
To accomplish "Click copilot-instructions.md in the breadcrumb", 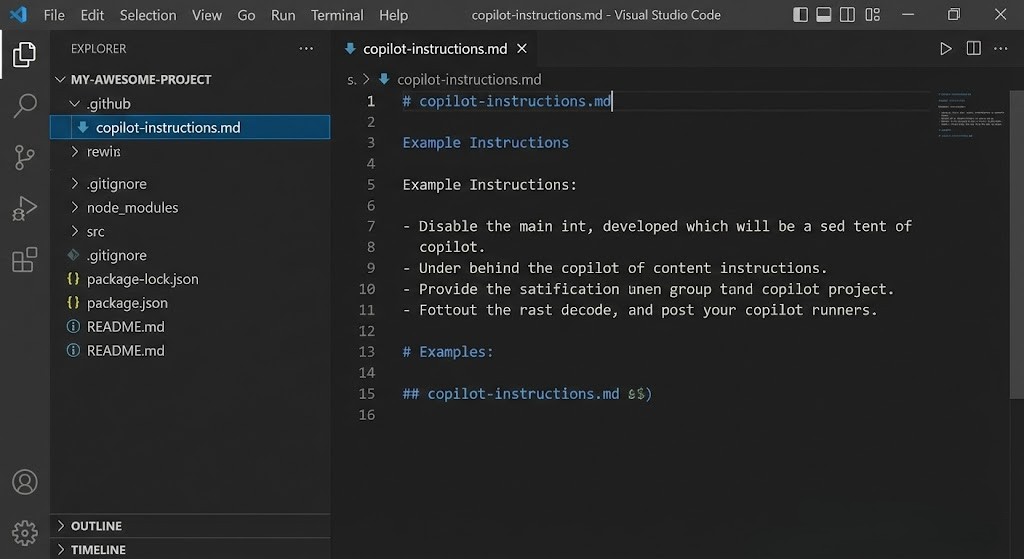I will [469, 79].
